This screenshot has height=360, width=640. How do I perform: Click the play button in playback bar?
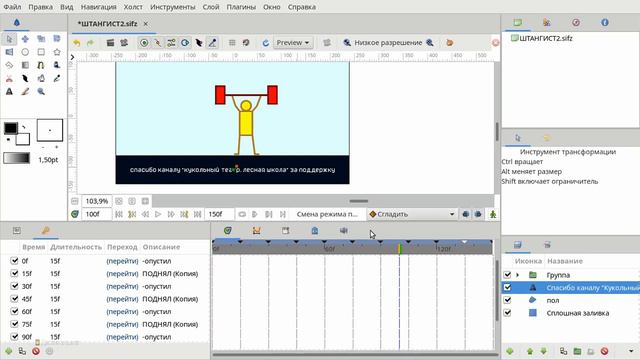(158, 214)
